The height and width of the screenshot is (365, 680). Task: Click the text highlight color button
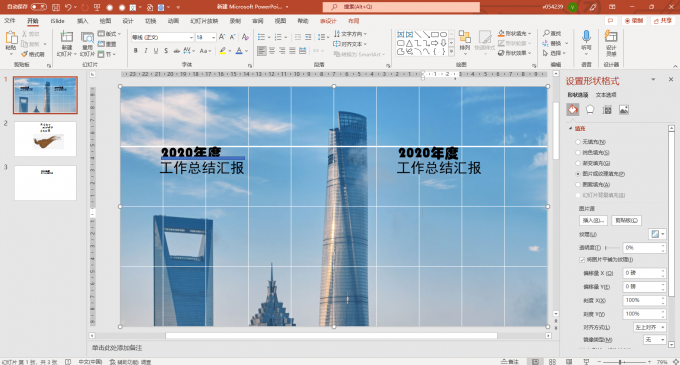tap(222, 51)
